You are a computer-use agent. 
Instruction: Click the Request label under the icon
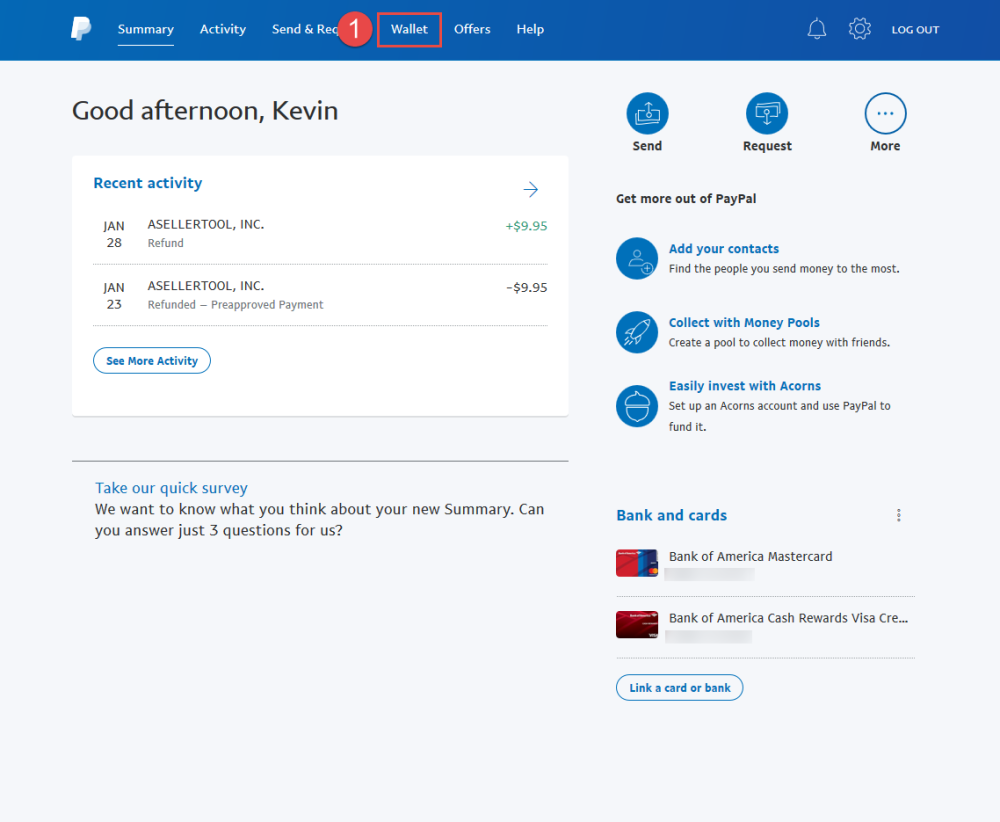(767, 146)
